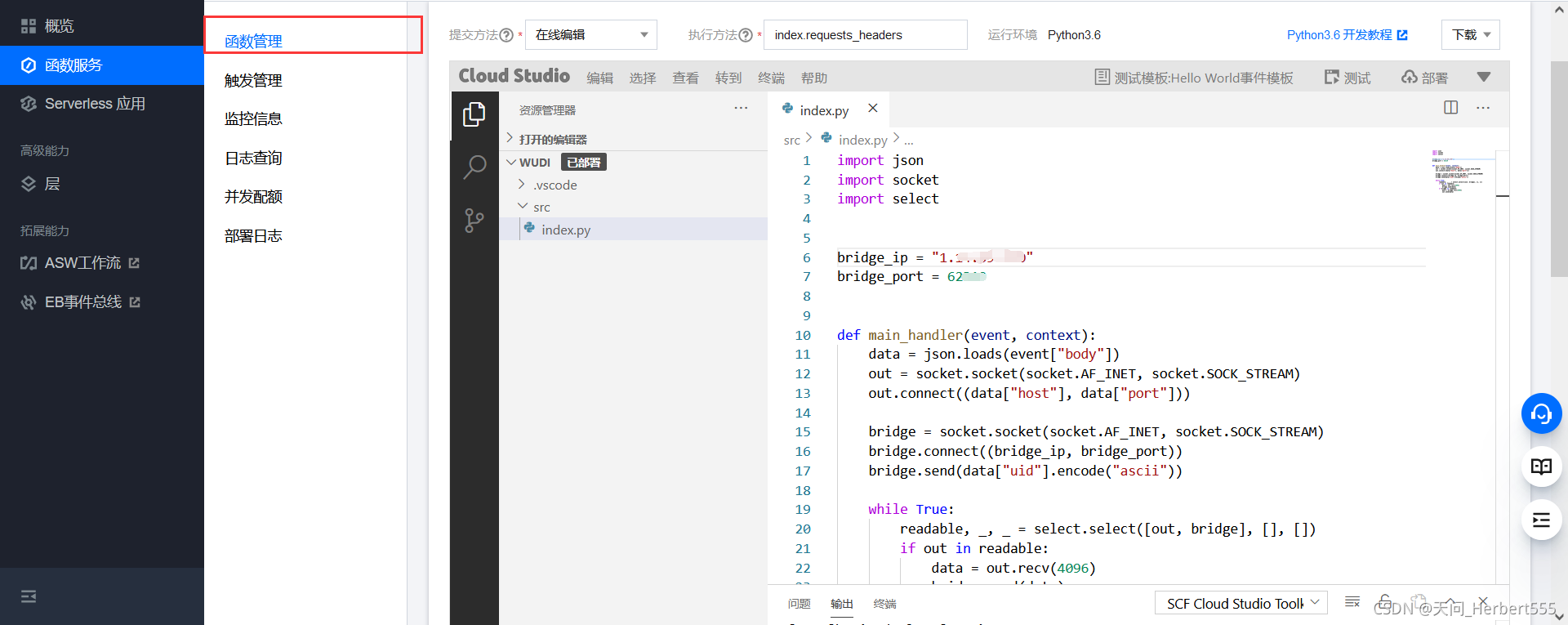The image size is (1568, 625).
Task: Select index.py in the file tree
Action: [x=633, y=230]
